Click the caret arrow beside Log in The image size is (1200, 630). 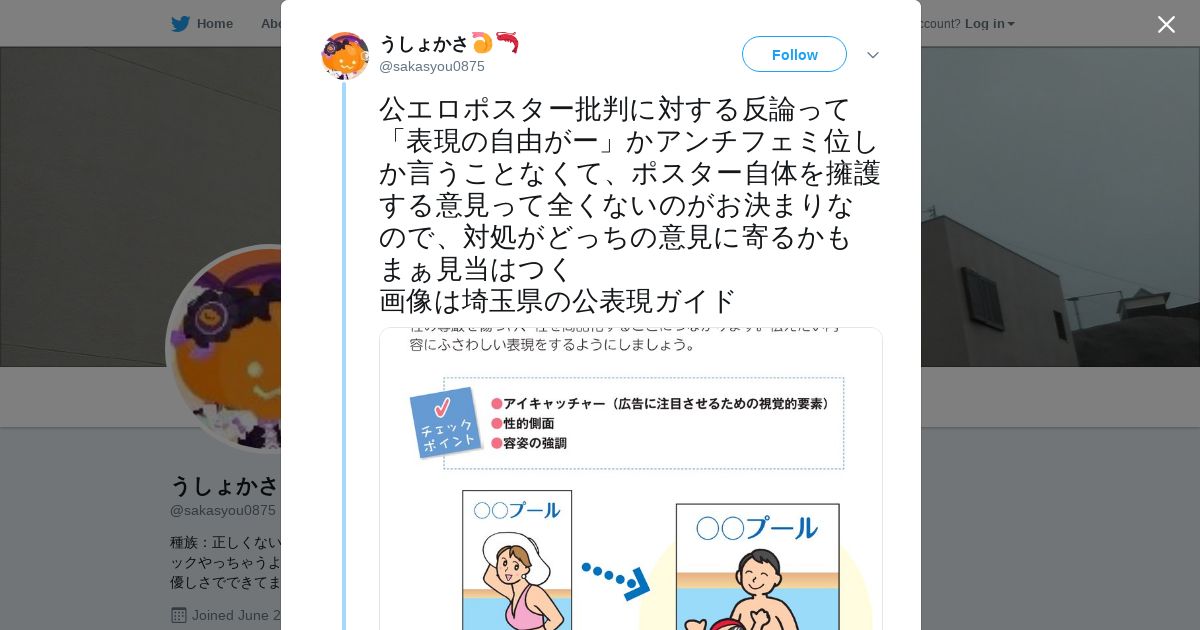coord(1011,24)
